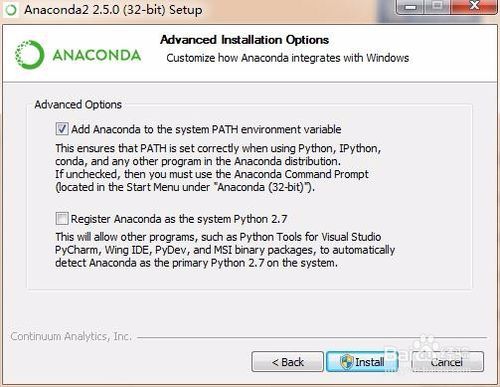Abort setup with the Cancel button
Image resolution: width=500 pixels, height=387 pixels.
coord(447,362)
